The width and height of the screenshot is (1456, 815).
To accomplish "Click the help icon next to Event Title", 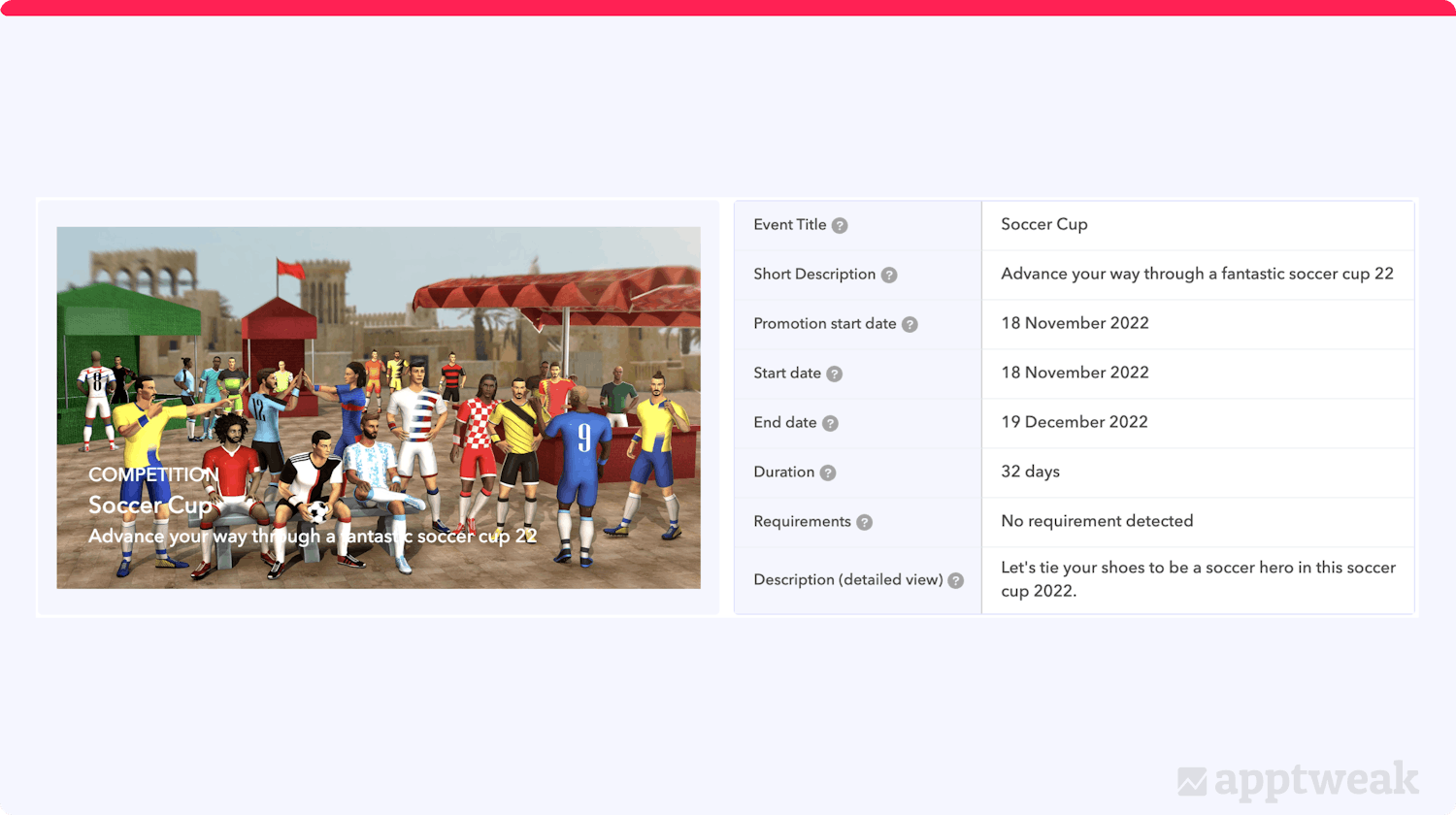I will tap(840, 225).
